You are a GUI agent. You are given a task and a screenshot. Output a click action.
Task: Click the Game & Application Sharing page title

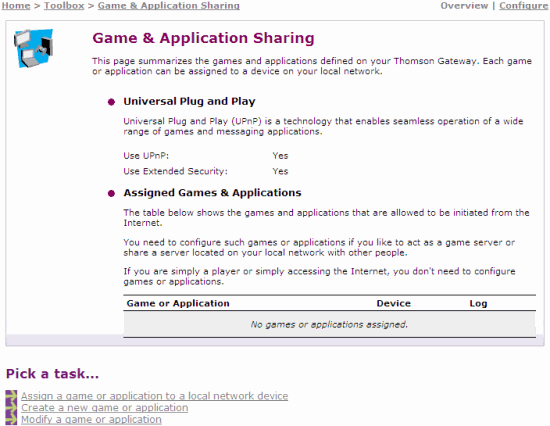(203, 38)
